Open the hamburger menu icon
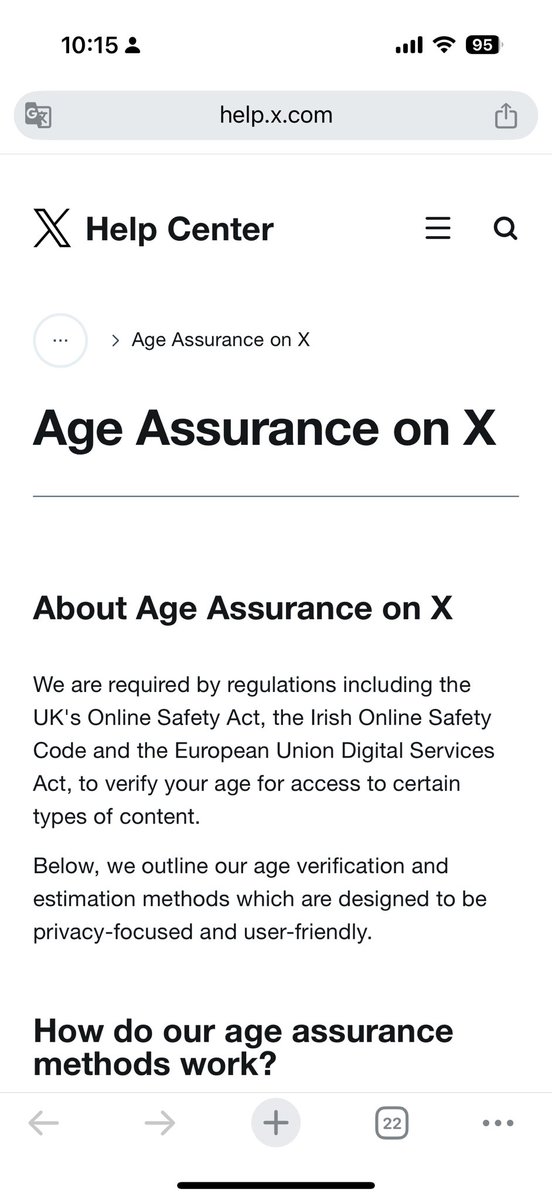552x1200 pixels. pyautogui.click(x=438, y=229)
